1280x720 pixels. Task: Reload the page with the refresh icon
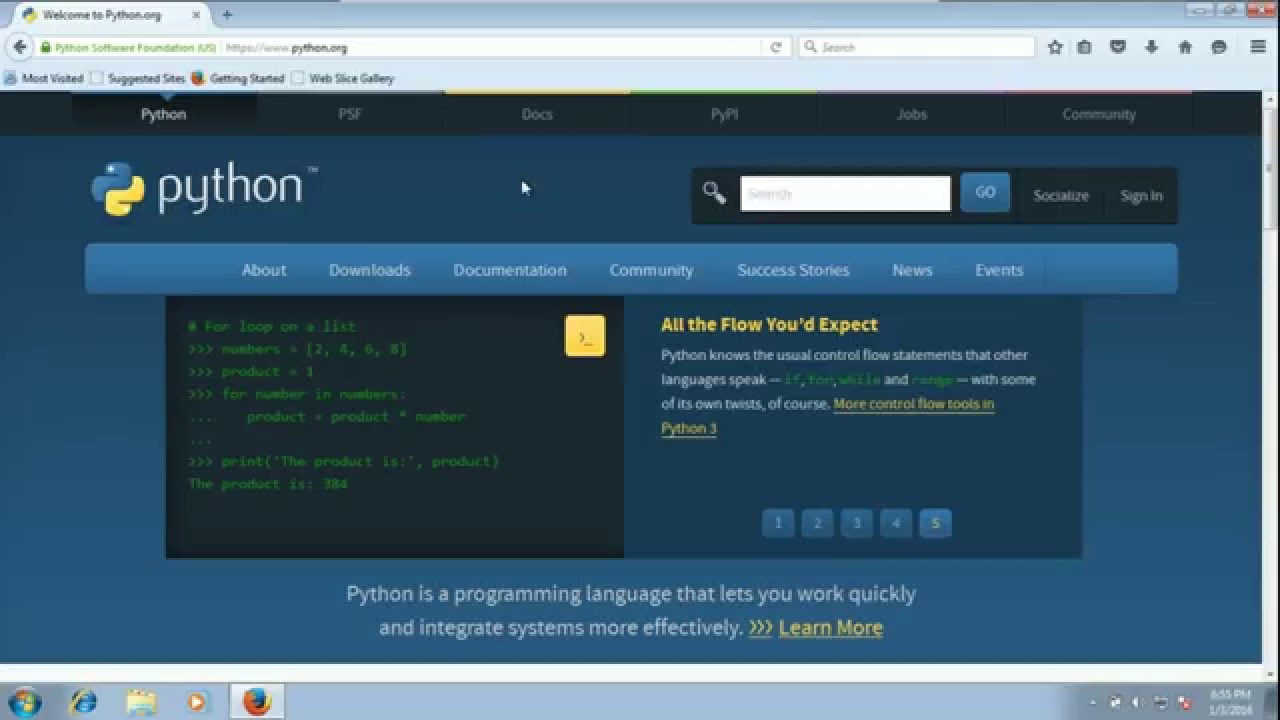775,47
